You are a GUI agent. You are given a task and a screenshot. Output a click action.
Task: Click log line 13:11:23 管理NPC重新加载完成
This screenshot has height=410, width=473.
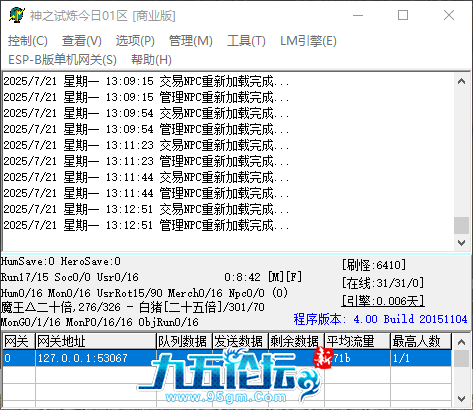(x=146, y=161)
